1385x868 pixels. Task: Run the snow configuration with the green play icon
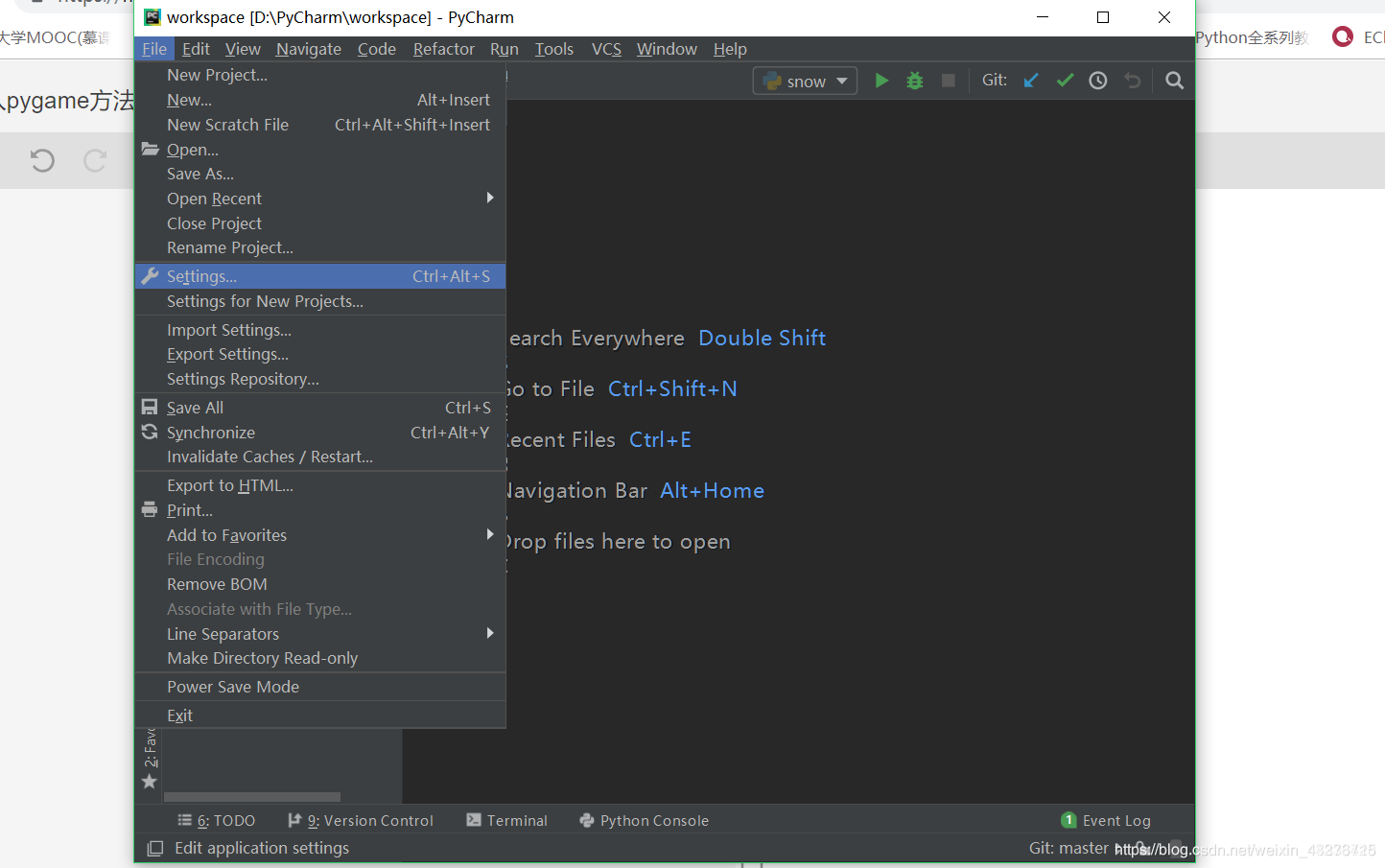pyautogui.click(x=881, y=81)
